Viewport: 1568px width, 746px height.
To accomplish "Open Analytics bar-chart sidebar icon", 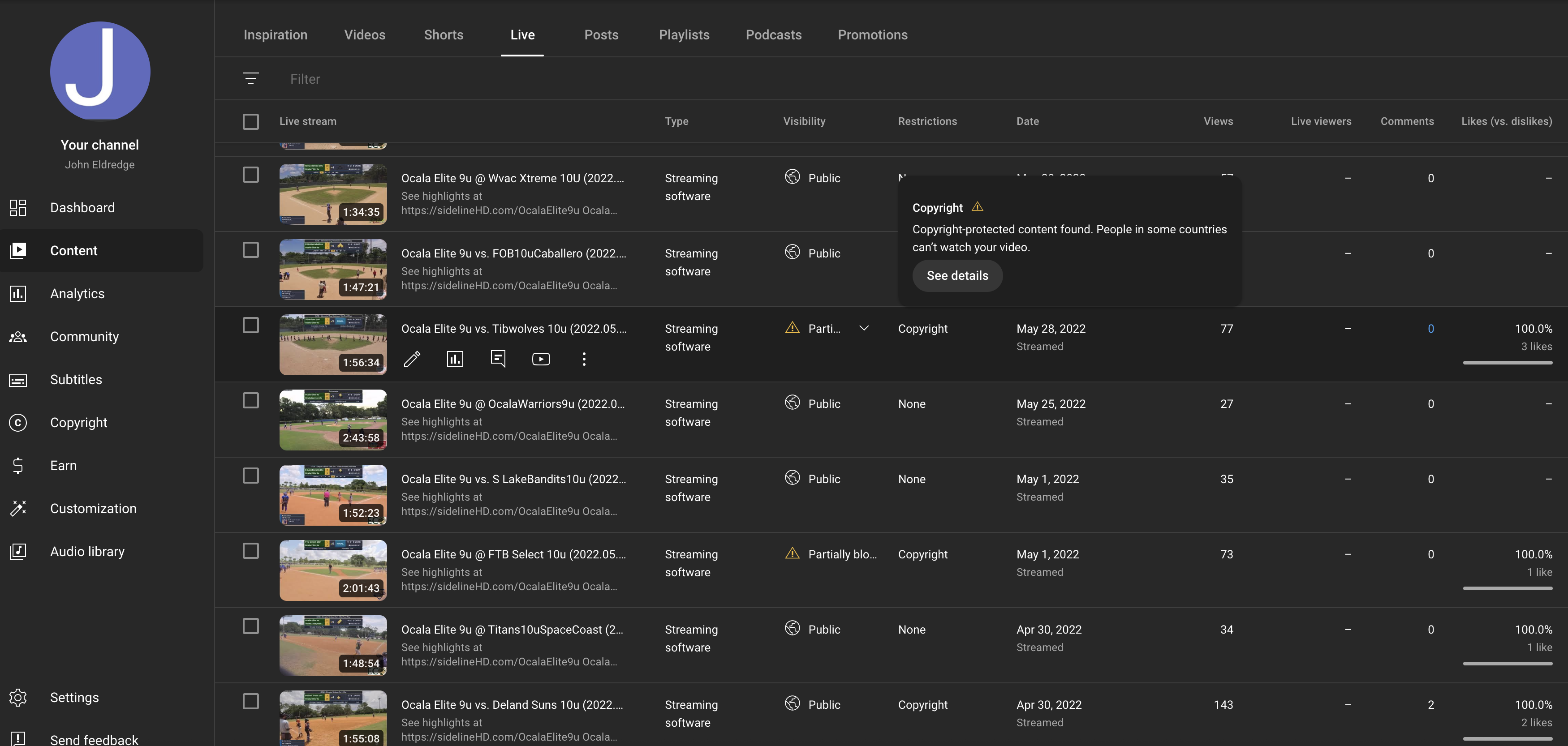I will [x=18, y=293].
